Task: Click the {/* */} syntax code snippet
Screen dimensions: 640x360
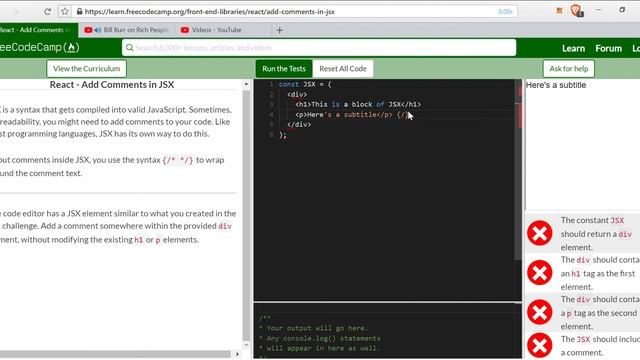Action: (x=178, y=160)
